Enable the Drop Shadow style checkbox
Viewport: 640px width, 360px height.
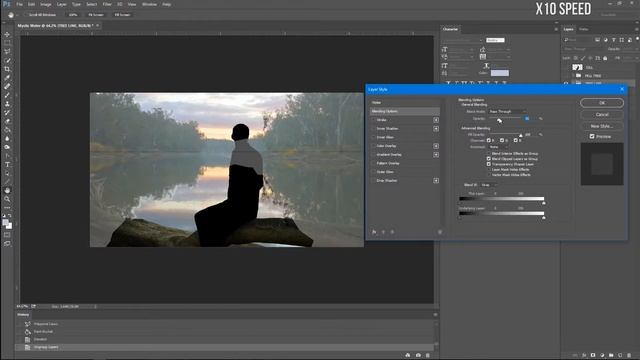(x=373, y=180)
